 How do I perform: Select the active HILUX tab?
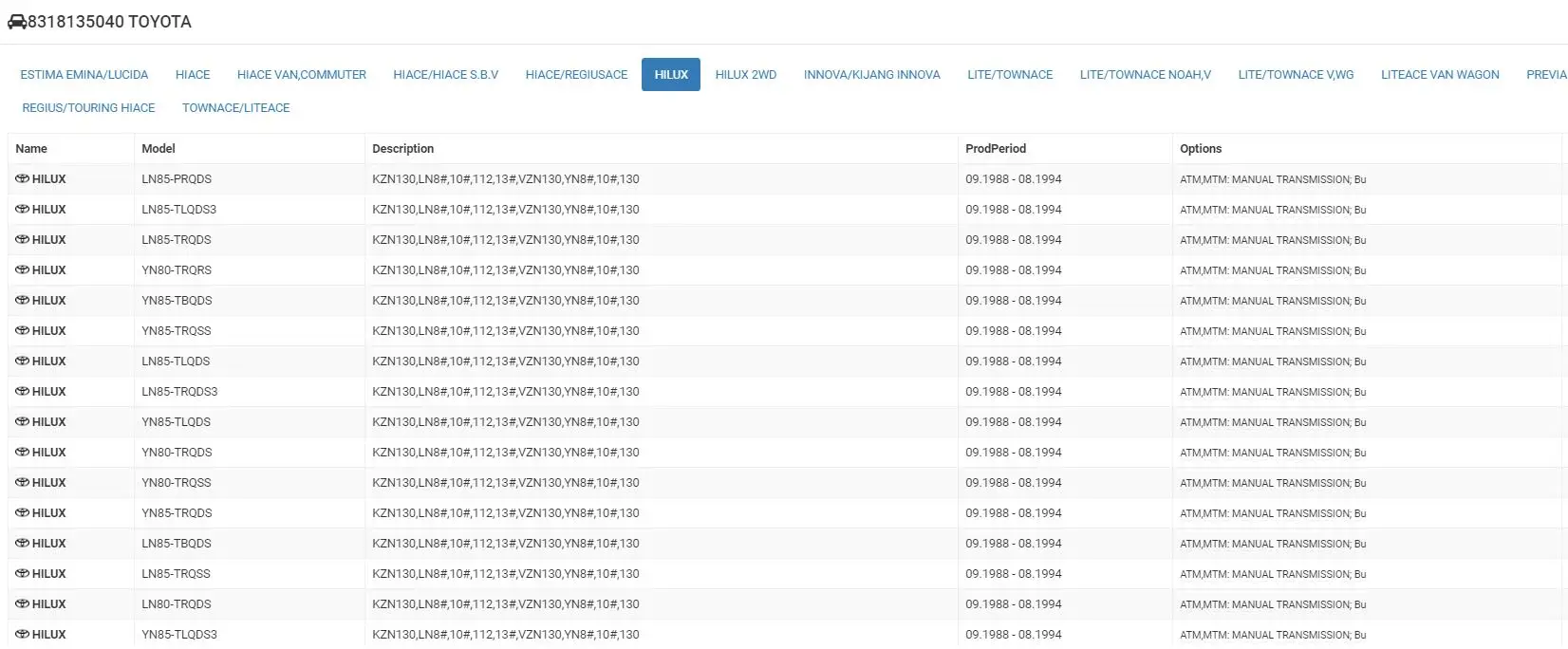click(671, 74)
